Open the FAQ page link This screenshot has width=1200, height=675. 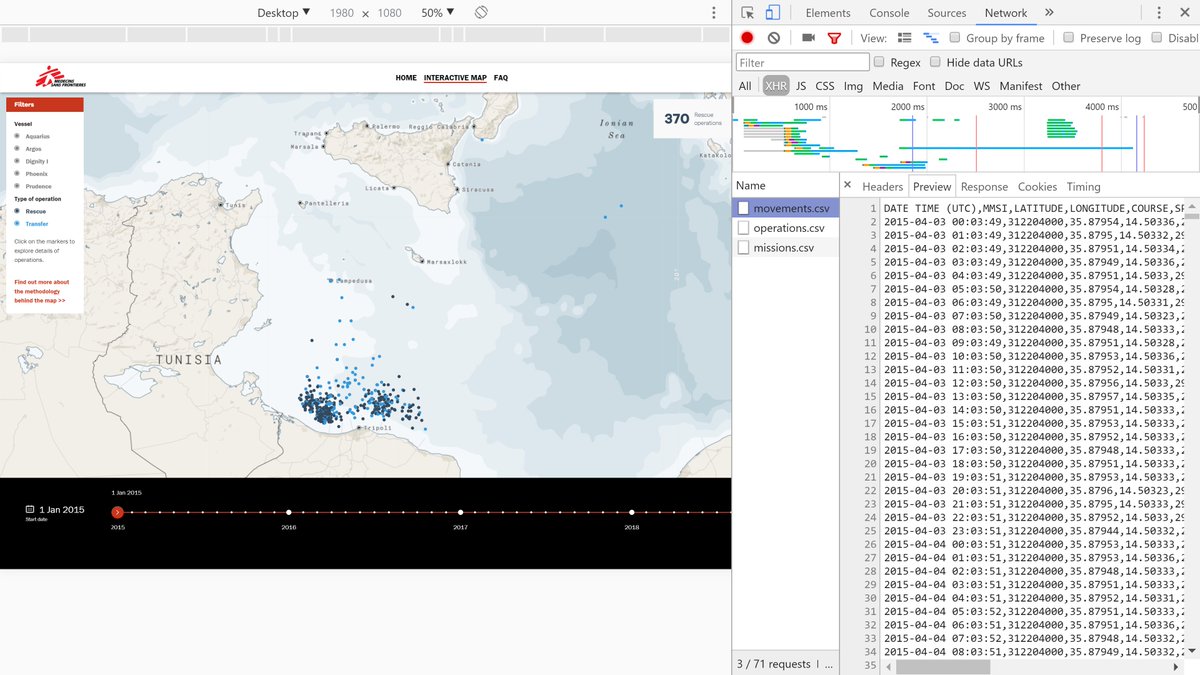[501, 78]
